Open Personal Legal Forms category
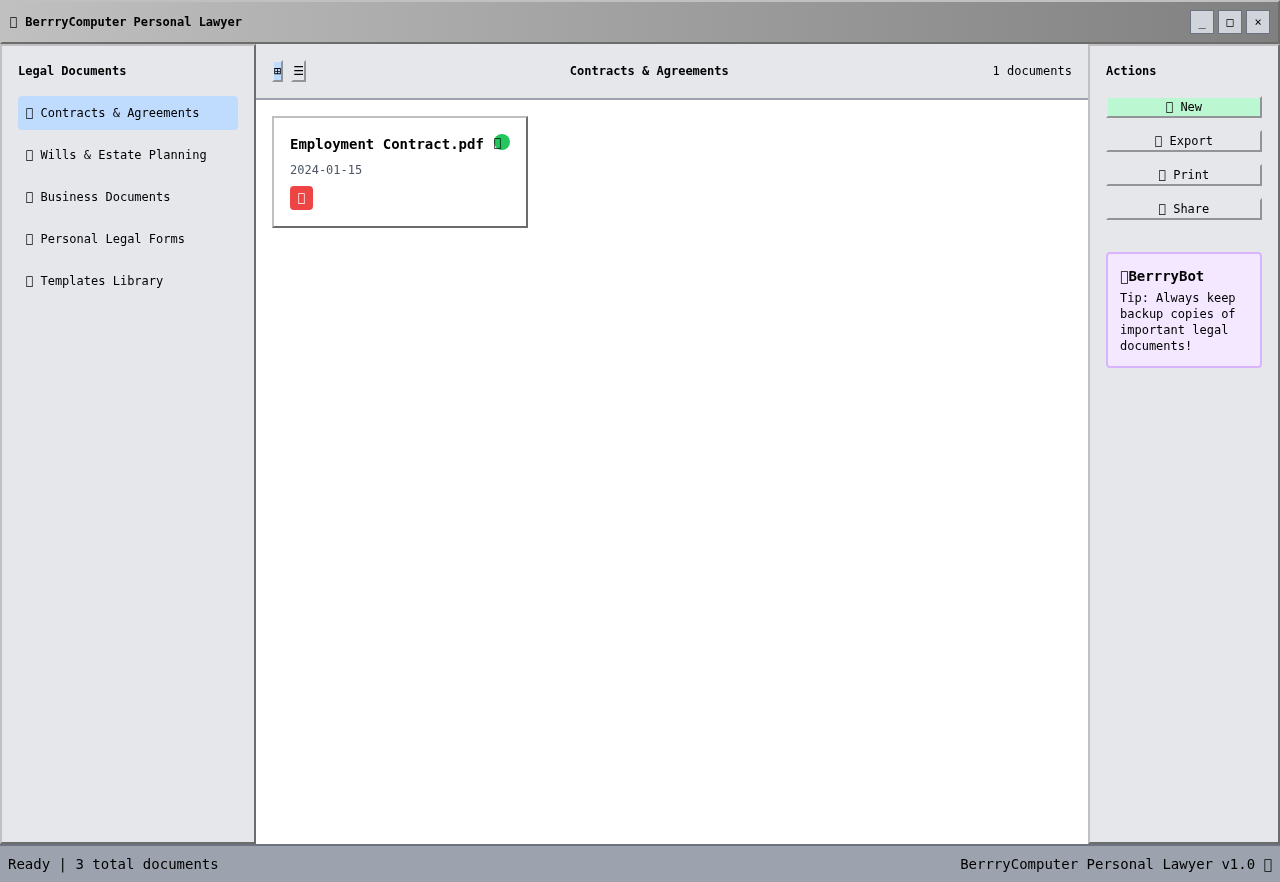The height and width of the screenshot is (882, 1280). (128, 239)
